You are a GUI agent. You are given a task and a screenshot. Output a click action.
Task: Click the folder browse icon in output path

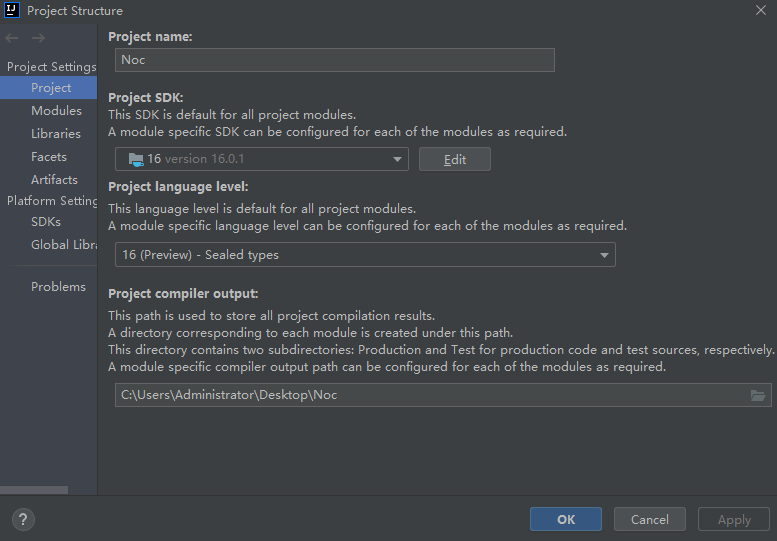coord(758,395)
